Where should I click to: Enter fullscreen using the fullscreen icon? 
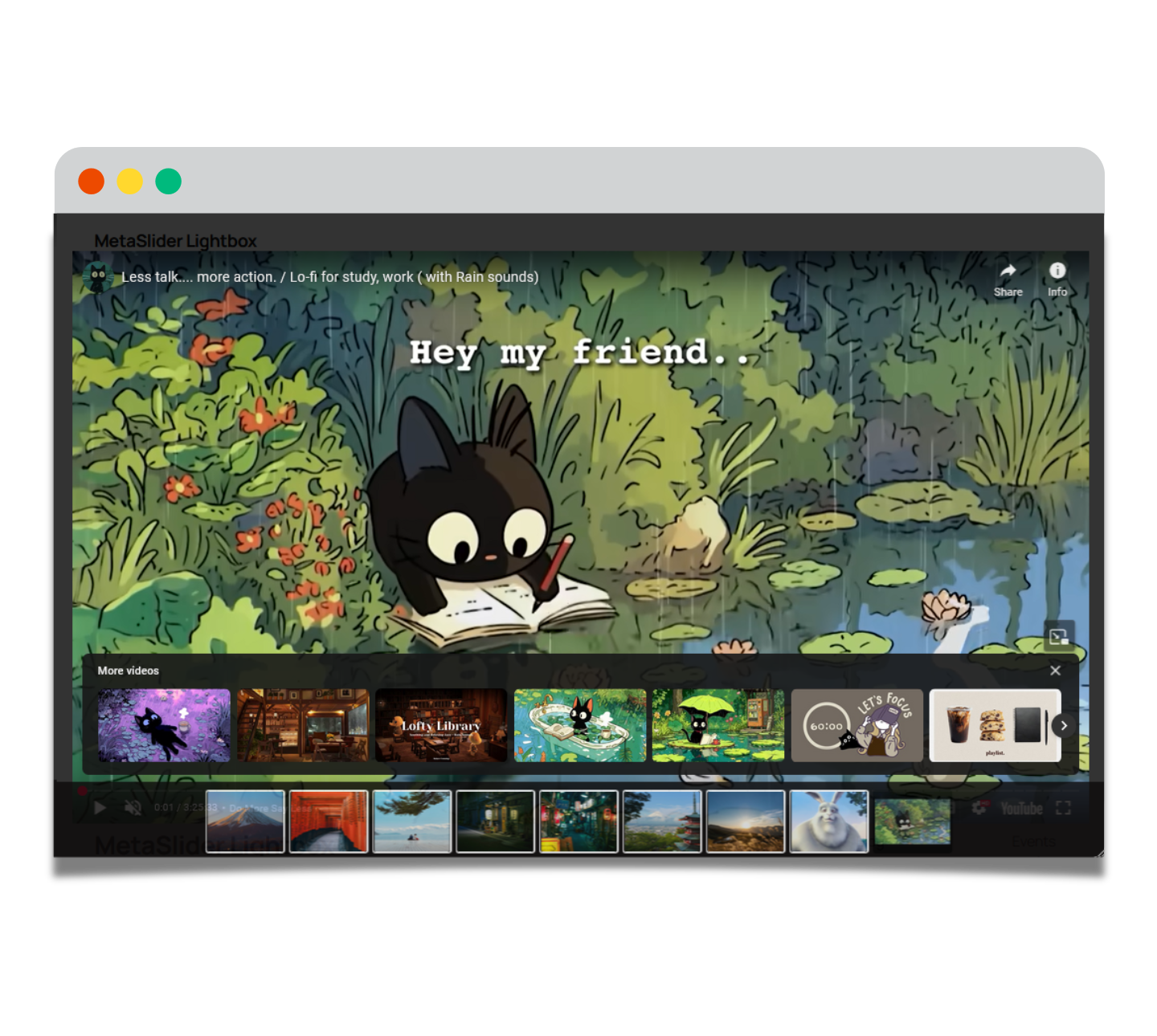1063,808
